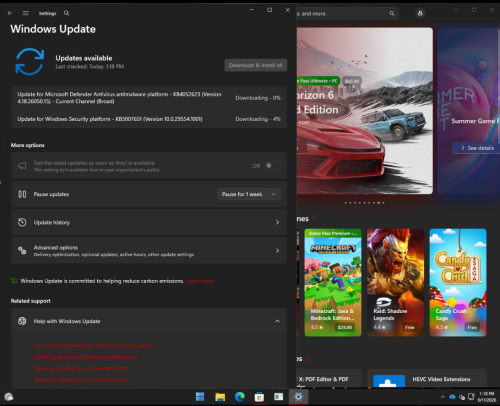
Task: Open File Explorer from the taskbar
Action: [220, 397]
